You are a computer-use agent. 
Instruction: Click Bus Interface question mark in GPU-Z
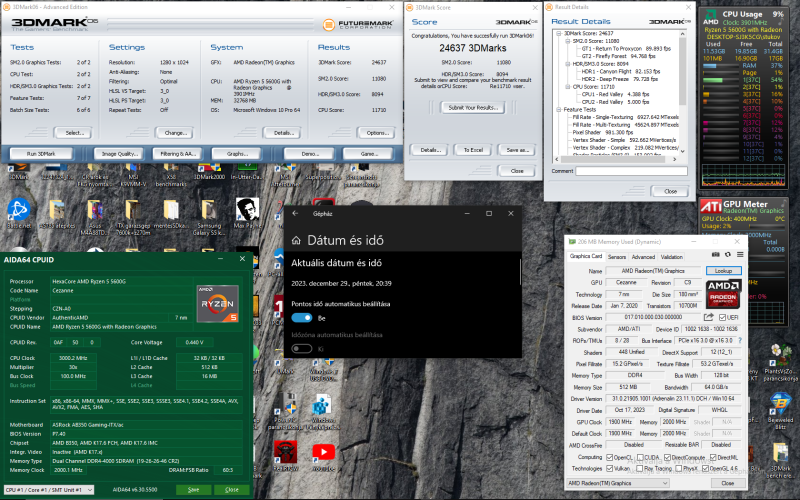(x=740, y=340)
